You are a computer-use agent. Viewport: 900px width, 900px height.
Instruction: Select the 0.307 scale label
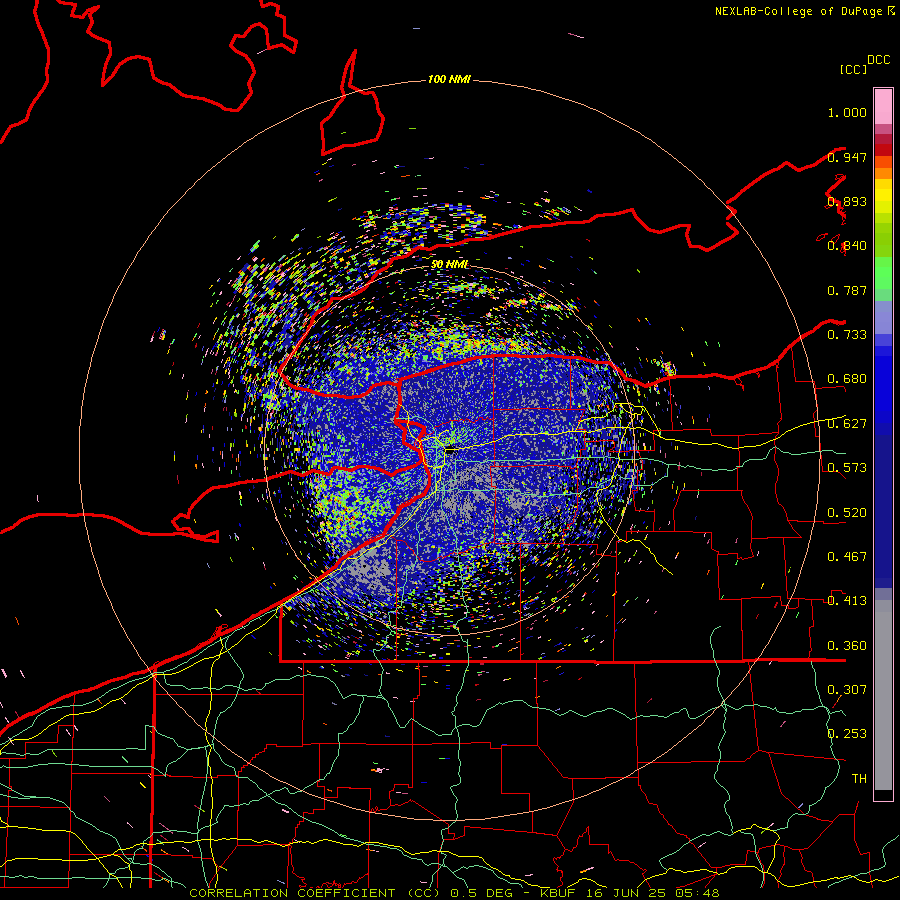point(847,690)
